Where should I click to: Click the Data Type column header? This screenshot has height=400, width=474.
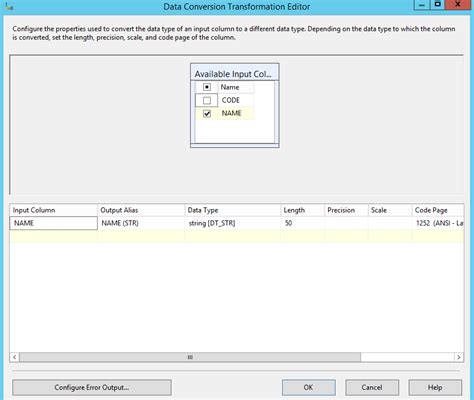pos(233,210)
